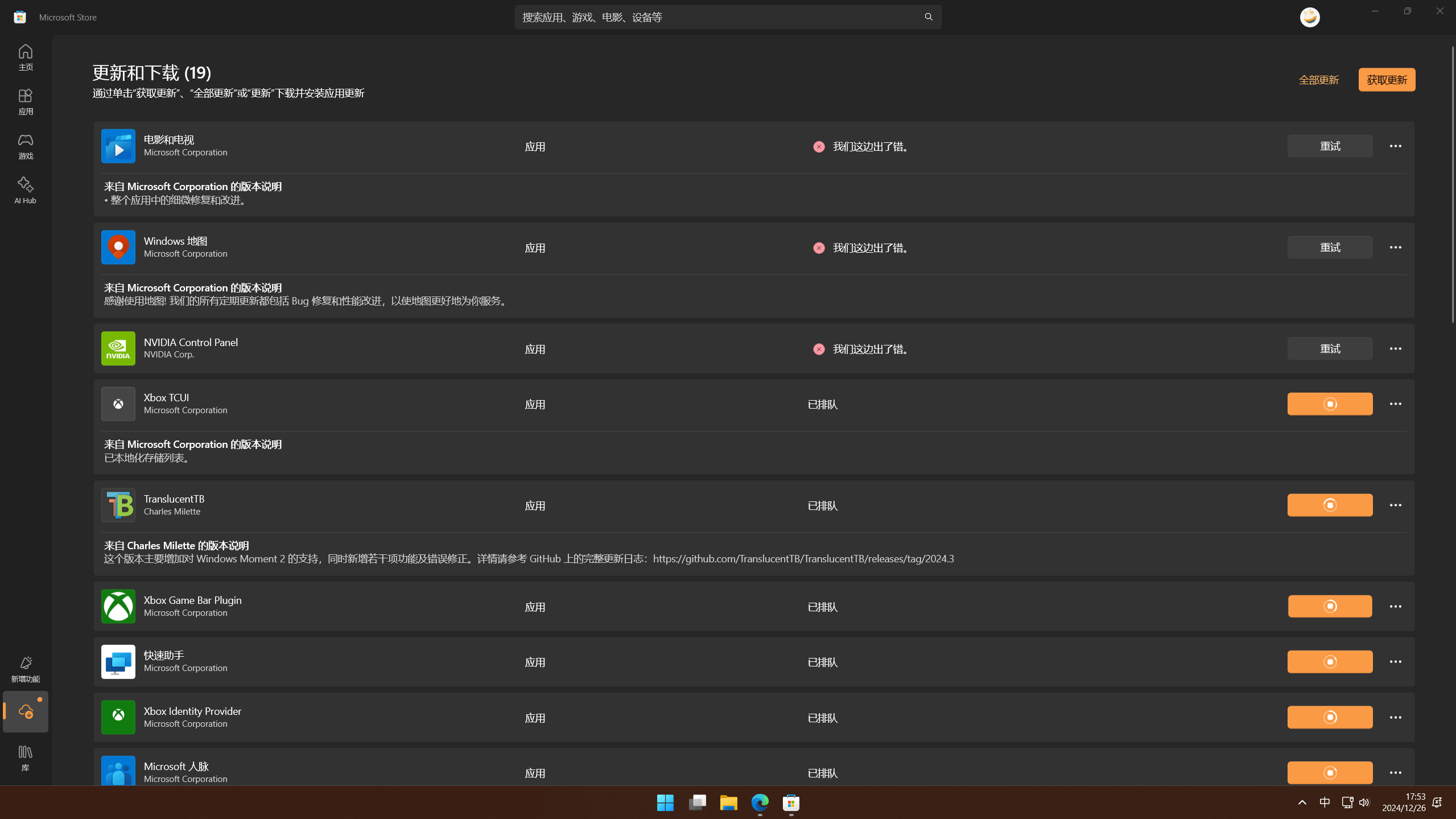Click the 全部更新 link
The height and width of the screenshot is (819, 1456).
[x=1318, y=80]
